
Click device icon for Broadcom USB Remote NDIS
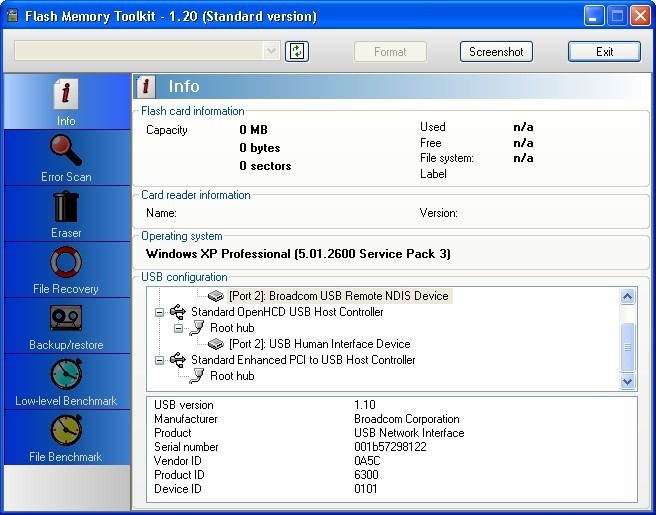point(216,296)
